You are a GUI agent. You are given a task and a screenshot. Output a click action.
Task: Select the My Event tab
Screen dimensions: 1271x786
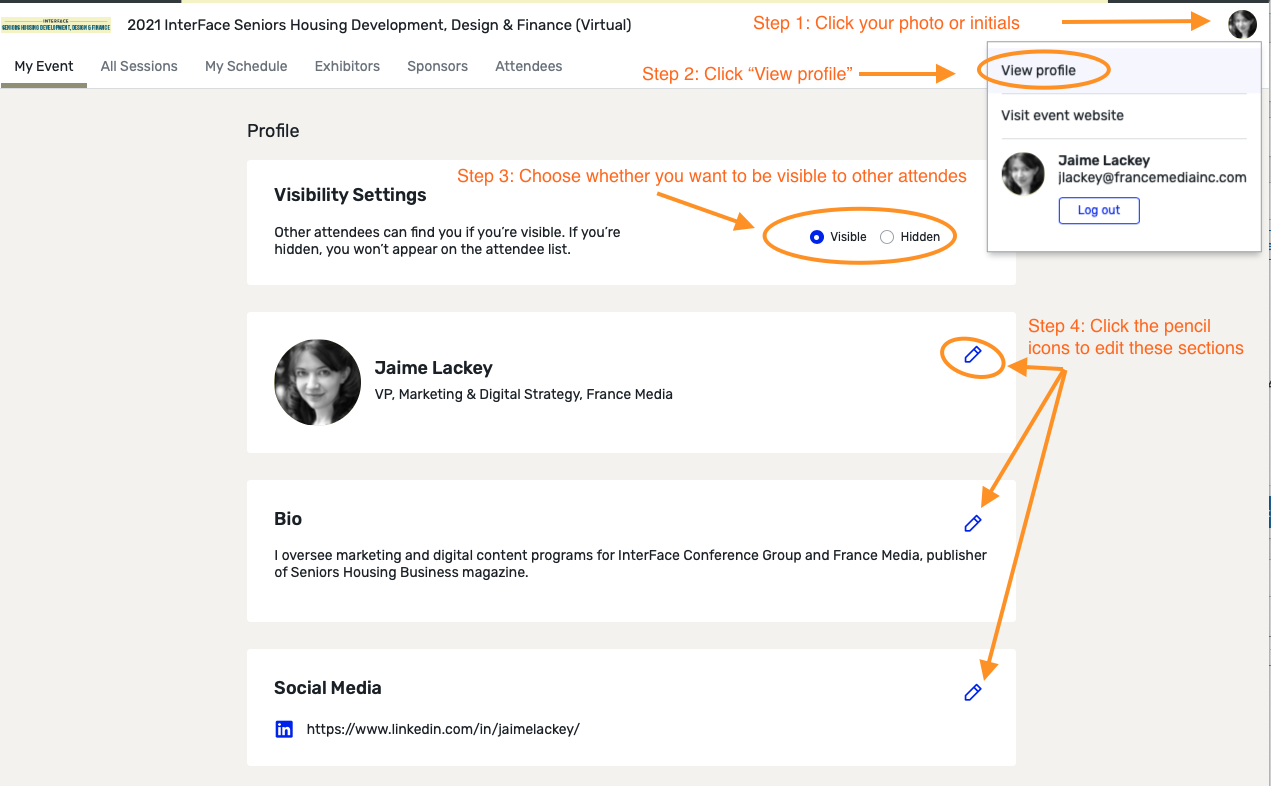[x=44, y=66]
